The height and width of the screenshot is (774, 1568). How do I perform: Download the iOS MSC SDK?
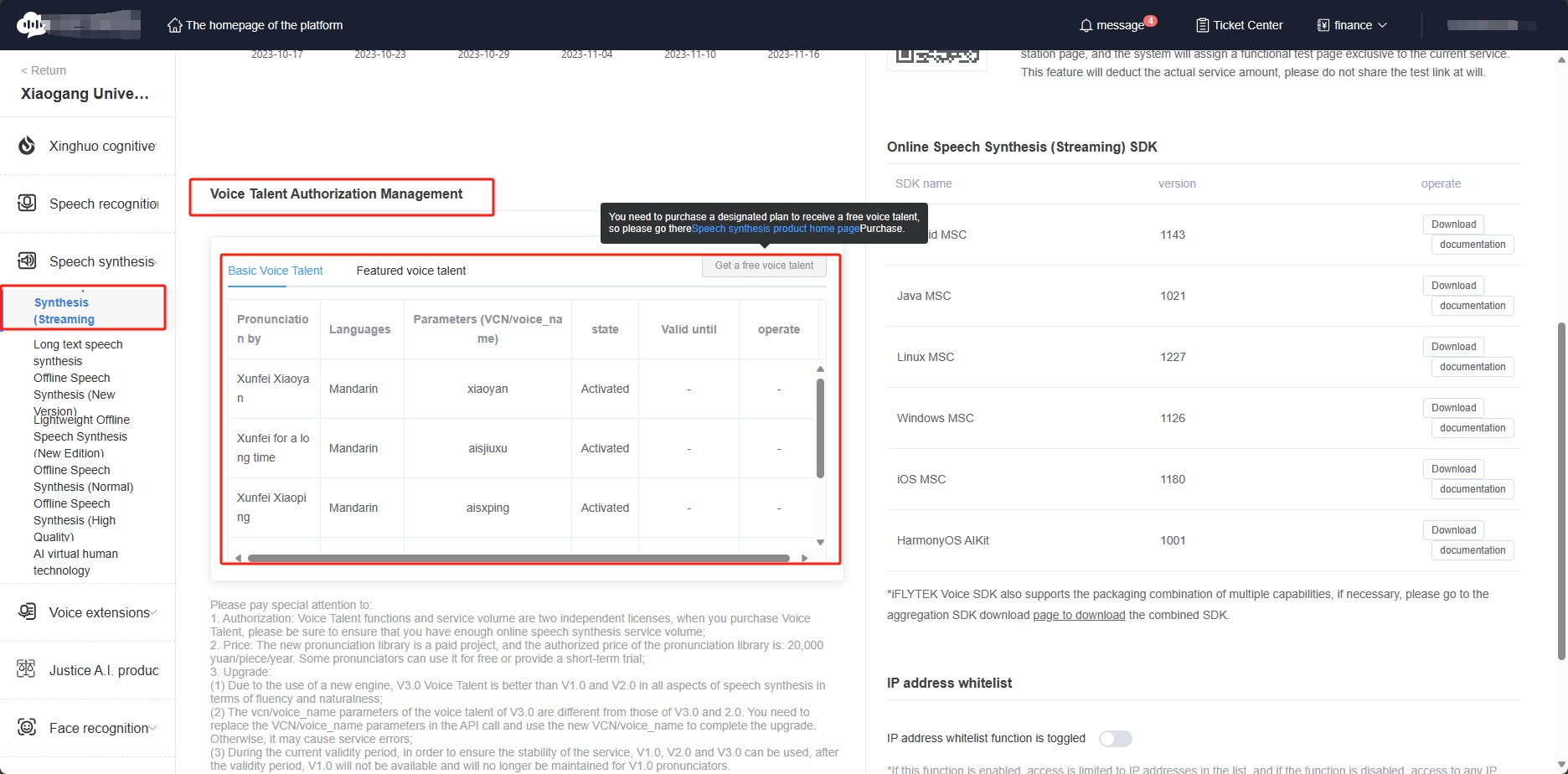(1453, 469)
